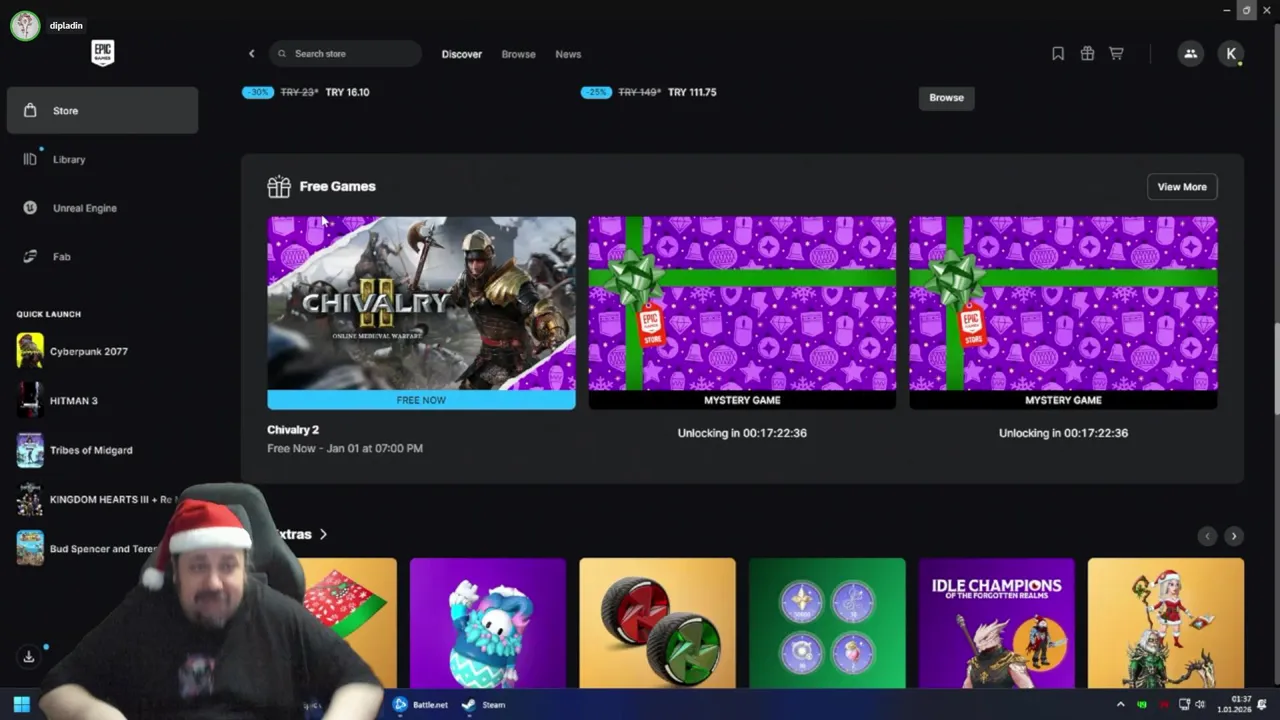Open the right Mystery Game card
This screenshot has width=1280, height=720.
click(x=1063, y=312)
